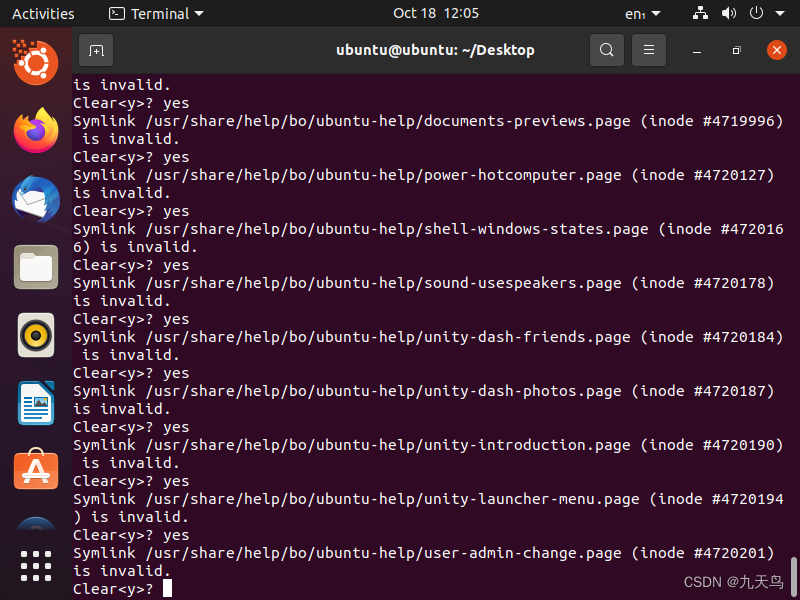Click the terminal scrollbar thumb
The image size is (800, 600).
[x=793, y=577]
